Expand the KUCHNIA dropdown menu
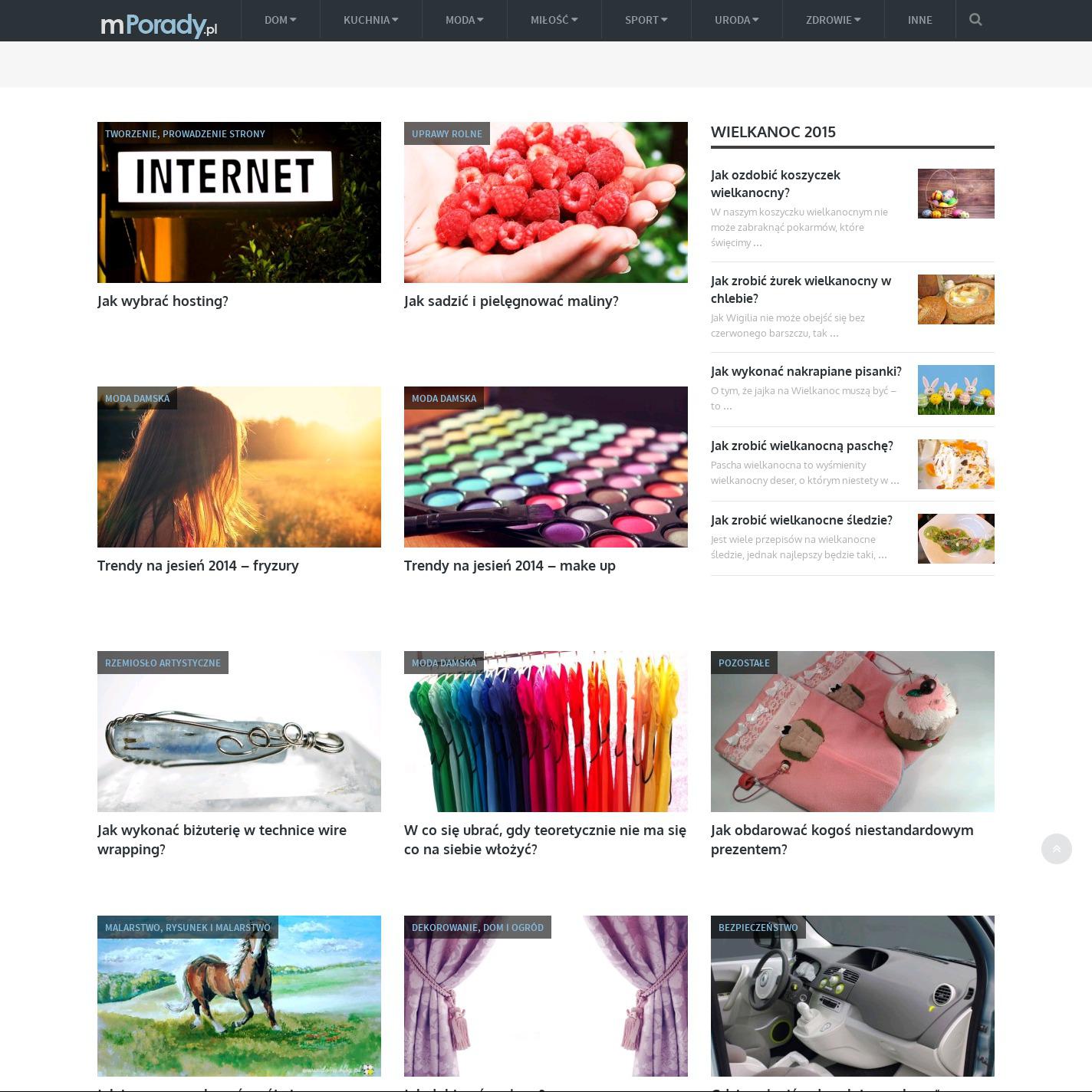Screen dimensions: 1092x1092 point(370,20)
